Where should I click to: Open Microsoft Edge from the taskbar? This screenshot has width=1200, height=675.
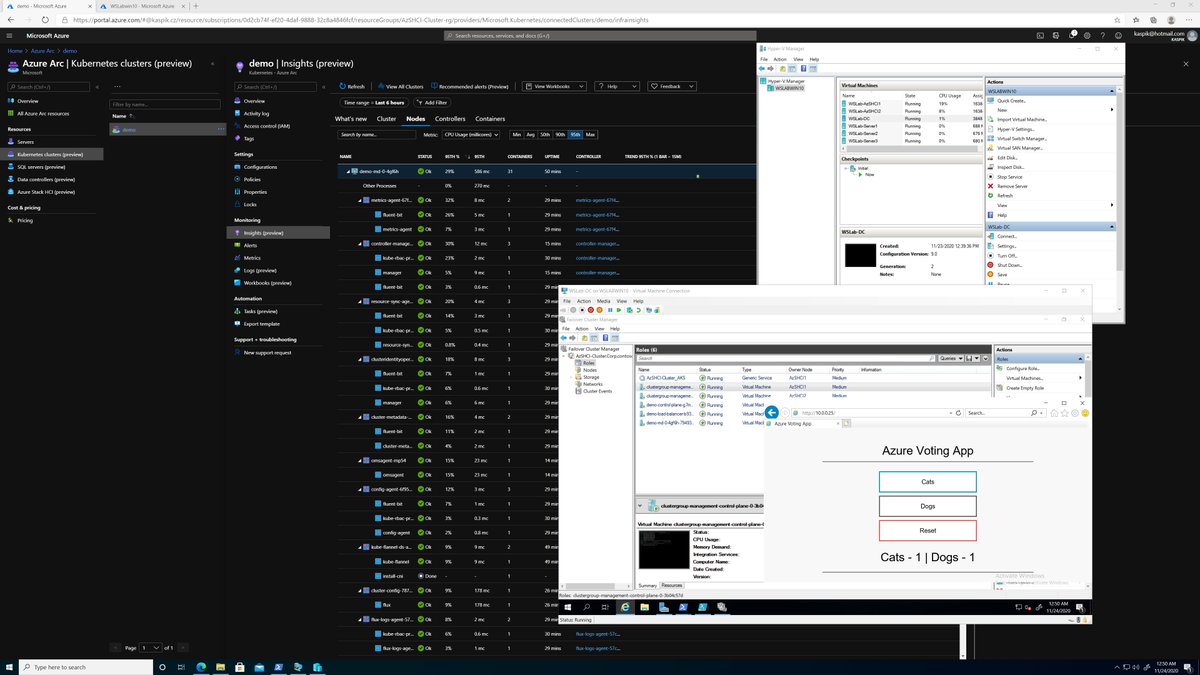tap(202, 667)
